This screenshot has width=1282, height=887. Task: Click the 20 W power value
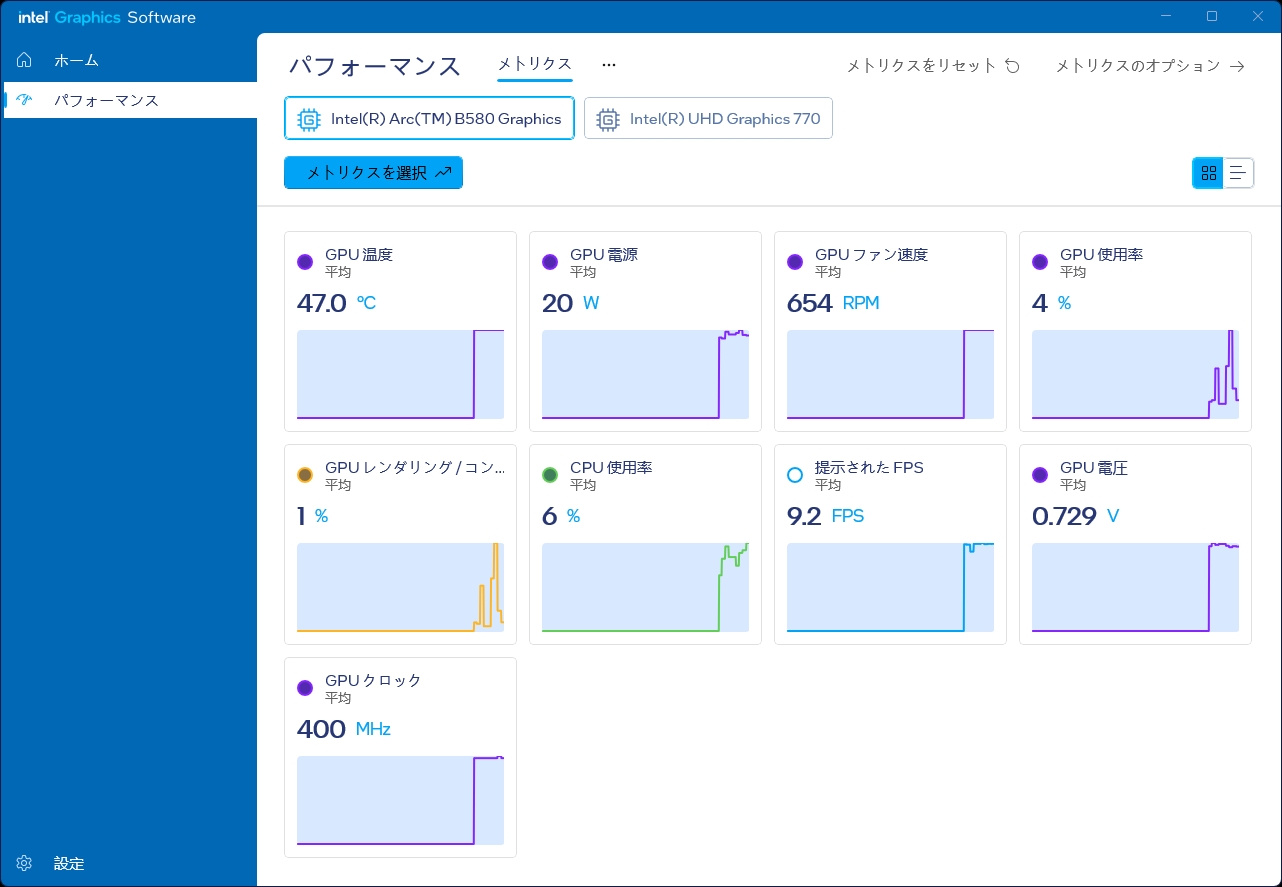coord(570,303)
